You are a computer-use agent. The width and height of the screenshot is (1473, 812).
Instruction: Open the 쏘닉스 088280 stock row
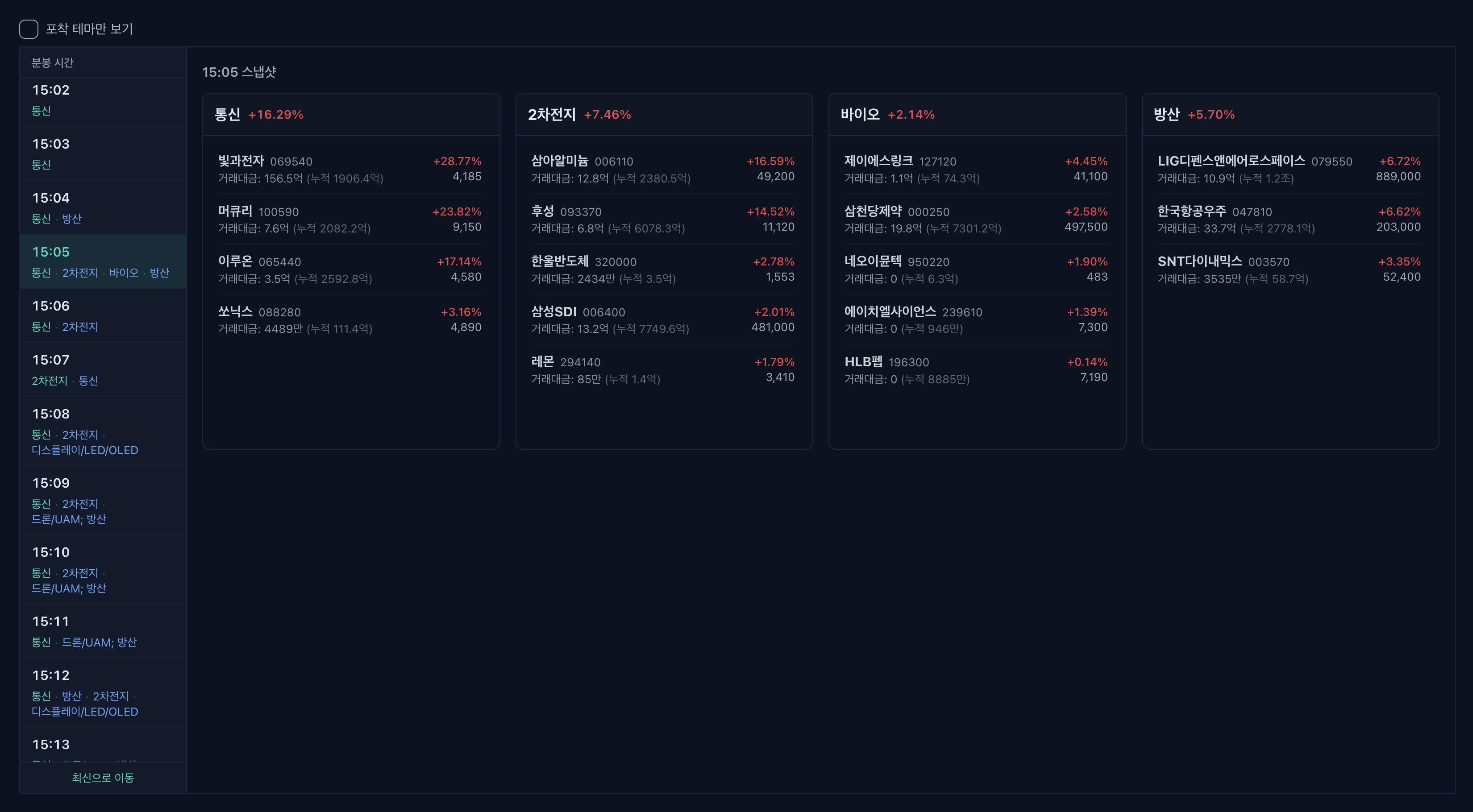coord(350,320)
